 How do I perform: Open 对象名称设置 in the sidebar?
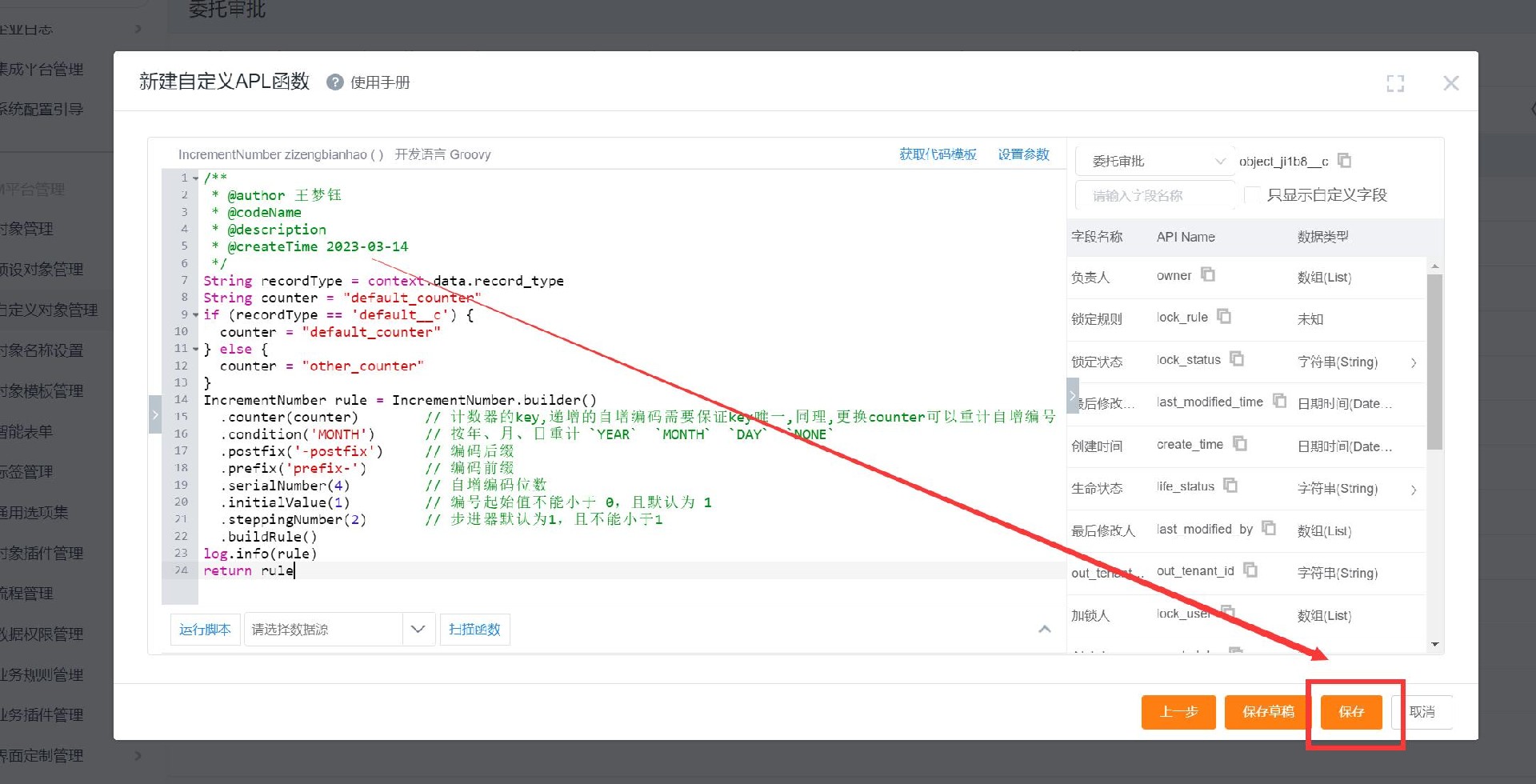point(42,350)
